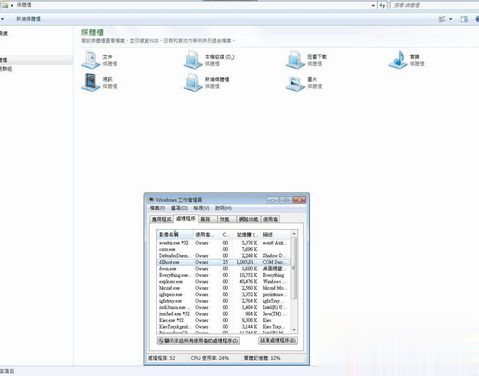479x376 pixels.
Task: Click the process list scrollbar up arrow
Action: tap(294, 234)
